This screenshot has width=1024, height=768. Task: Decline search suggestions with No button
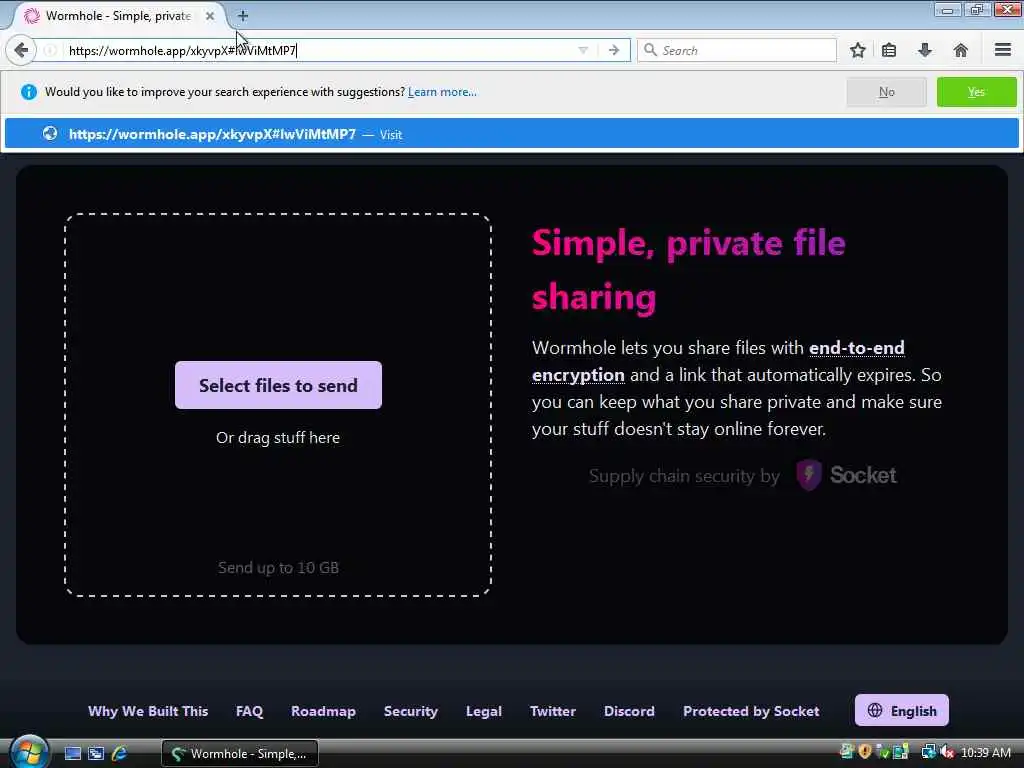click(886, 92)
